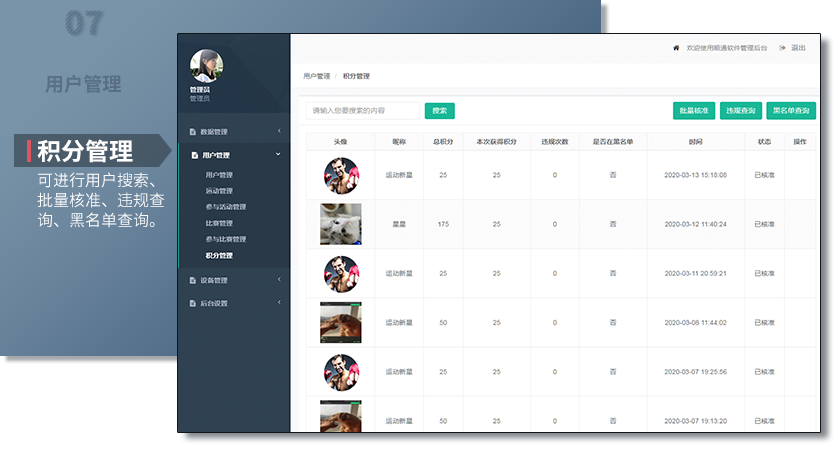This screenshot has height=457, width=836.
Task: Collapse the 用户管理 menu chevron
Action: pos(279,155)
